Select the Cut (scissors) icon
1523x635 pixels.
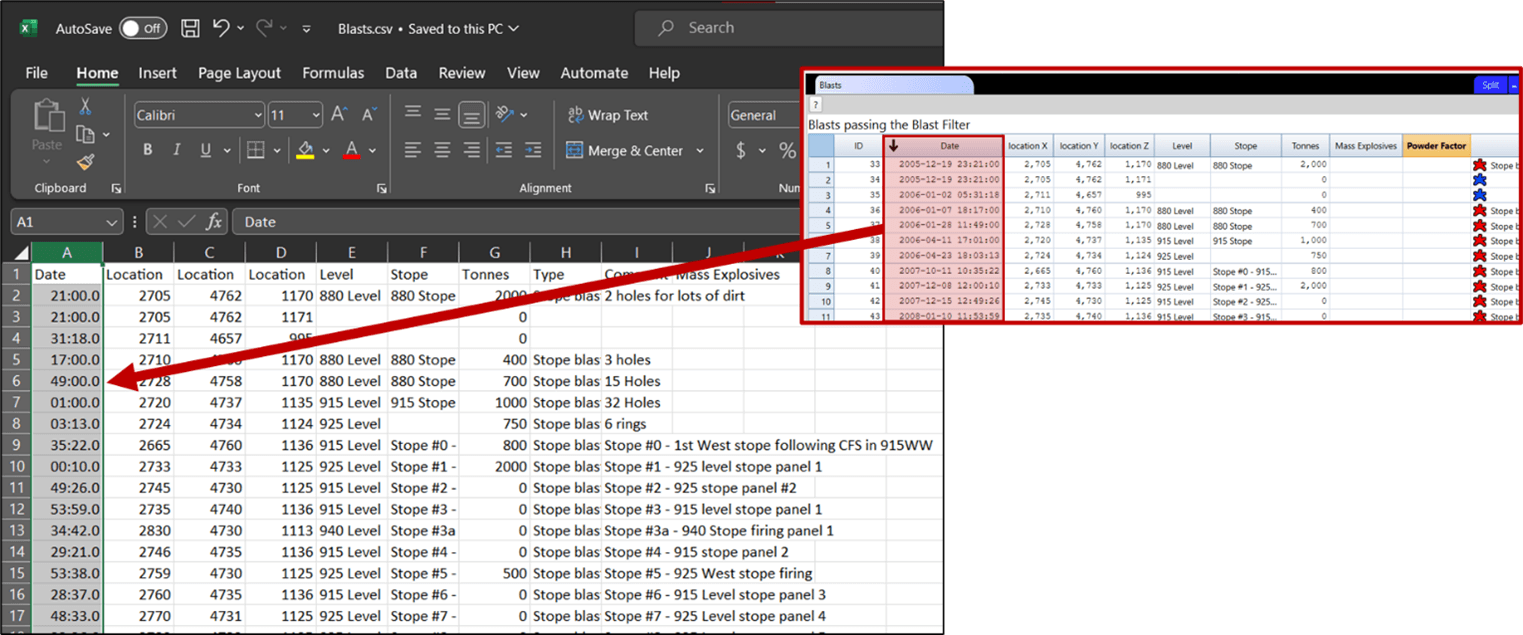(x=85, y=108)
